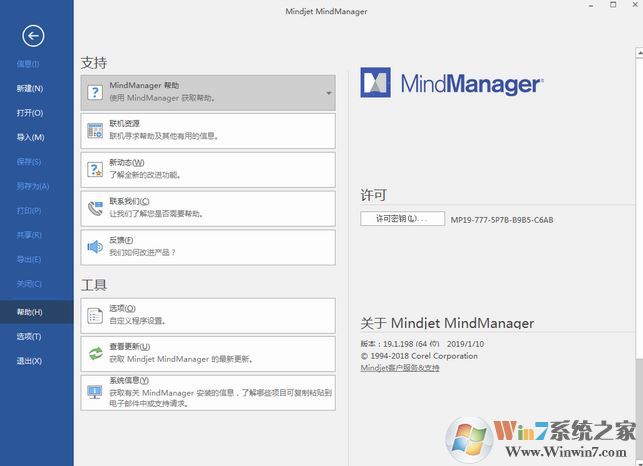643x466 pixels.
Task: Expand the MindManager 帮助 dropdown arrow
Action: 328,94
